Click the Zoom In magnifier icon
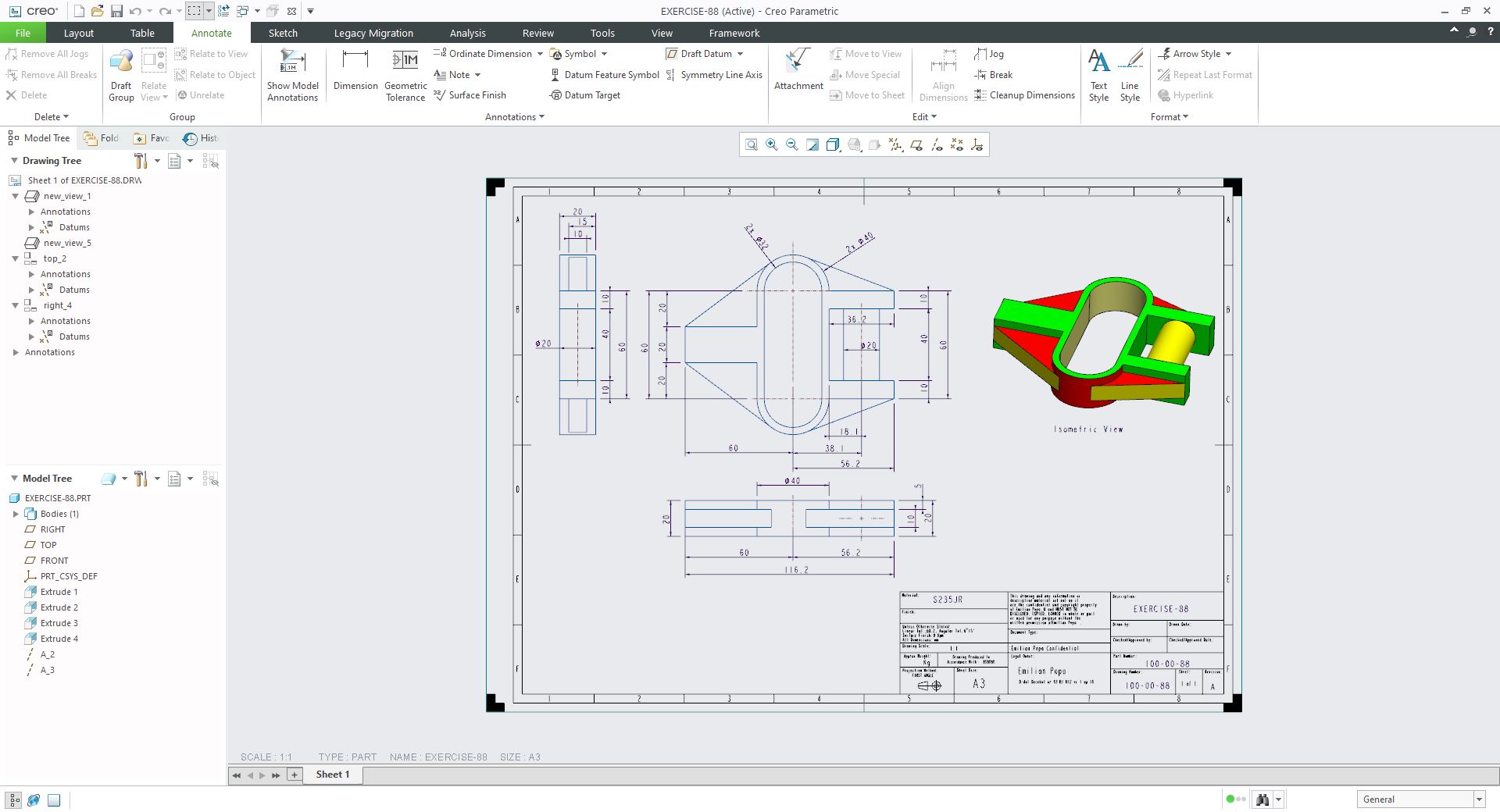The image size is (1500, 812). tap(771, 144)
